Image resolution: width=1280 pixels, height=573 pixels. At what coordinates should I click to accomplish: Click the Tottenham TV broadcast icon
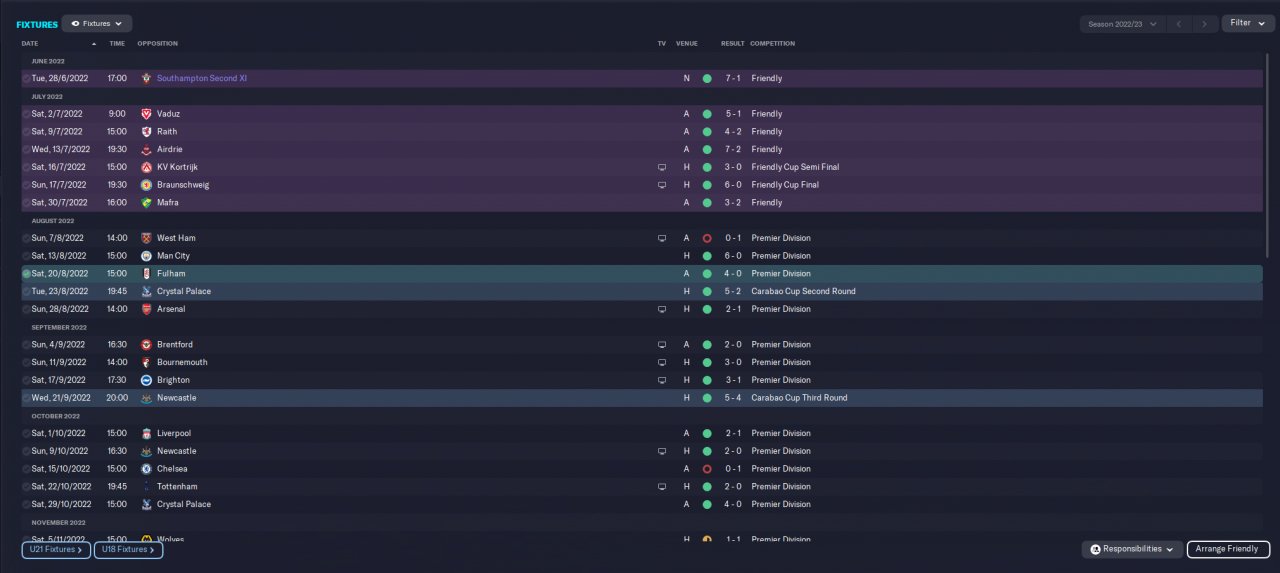click(x=661, y=486)
